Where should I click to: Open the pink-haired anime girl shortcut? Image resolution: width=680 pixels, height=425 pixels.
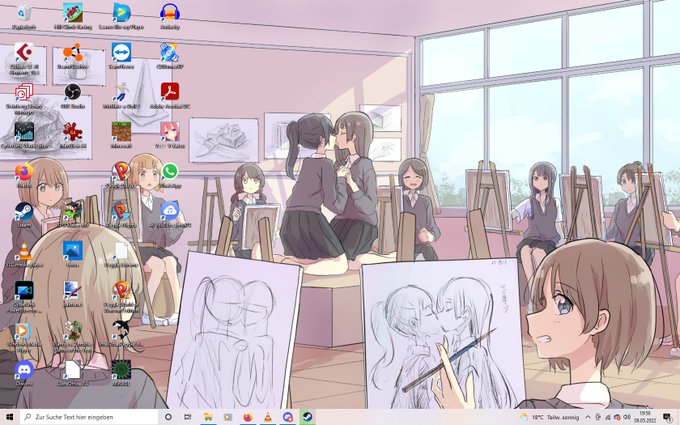170,135
